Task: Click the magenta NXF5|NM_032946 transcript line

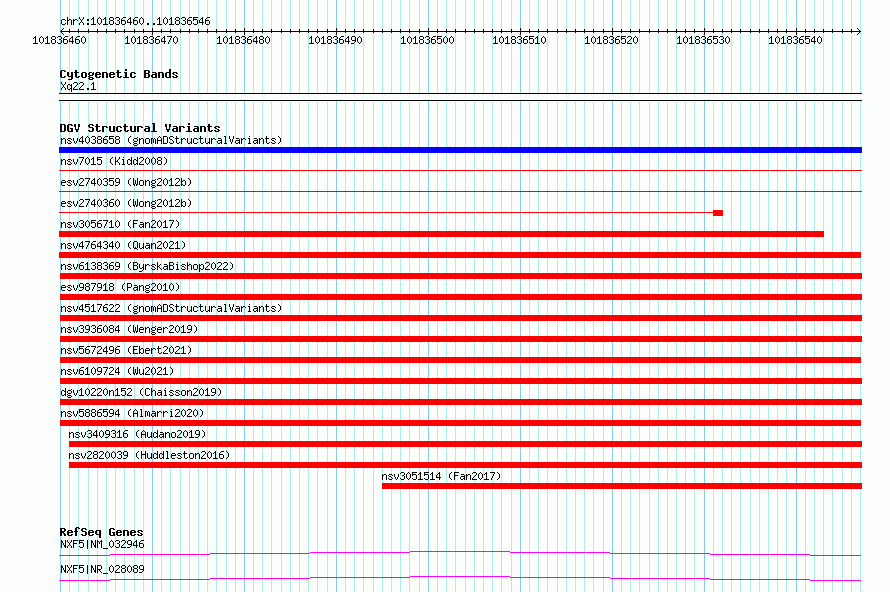Action: coord(460,553)
